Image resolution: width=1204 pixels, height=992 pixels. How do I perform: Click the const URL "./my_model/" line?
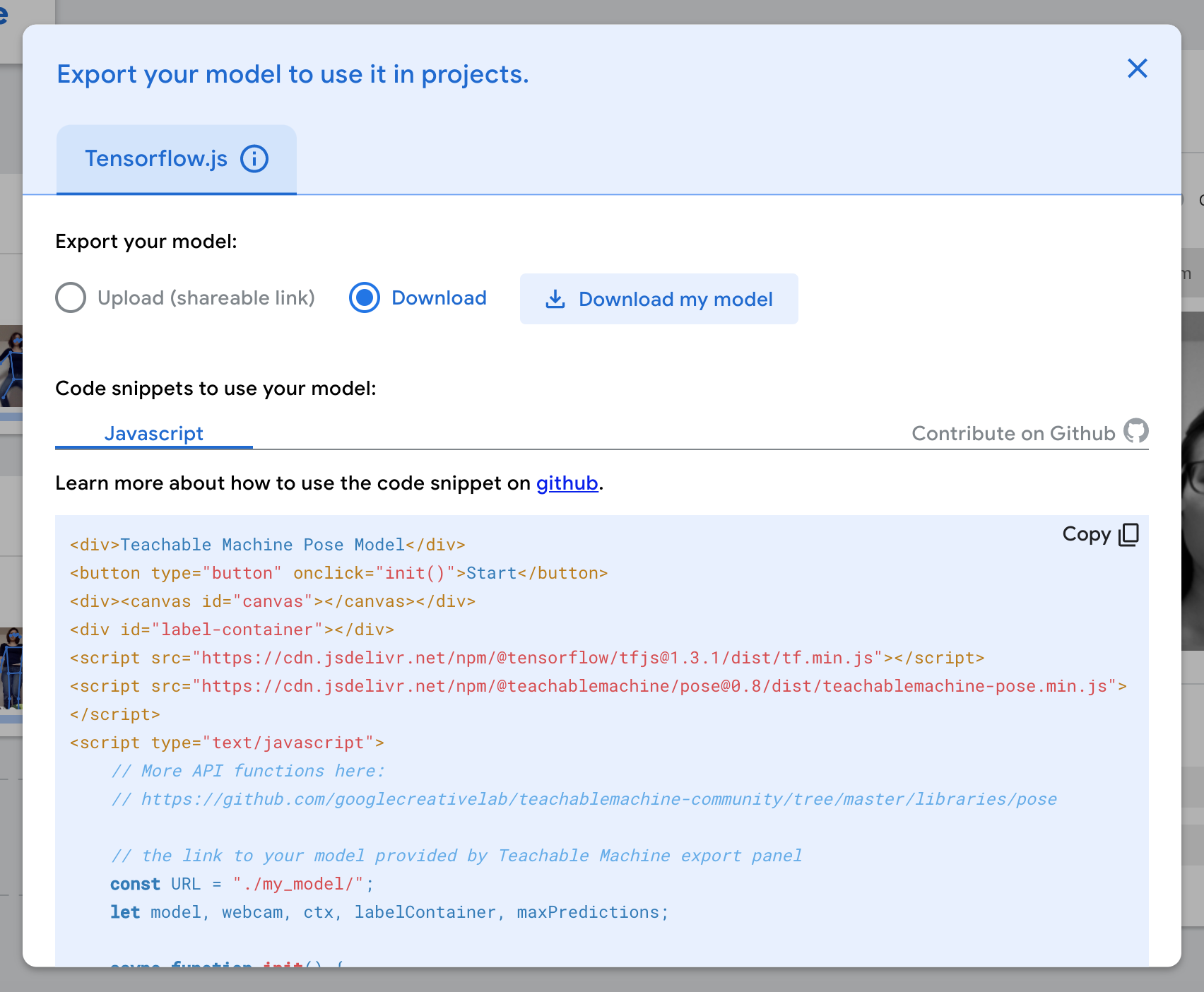click(x=242, y=884)
